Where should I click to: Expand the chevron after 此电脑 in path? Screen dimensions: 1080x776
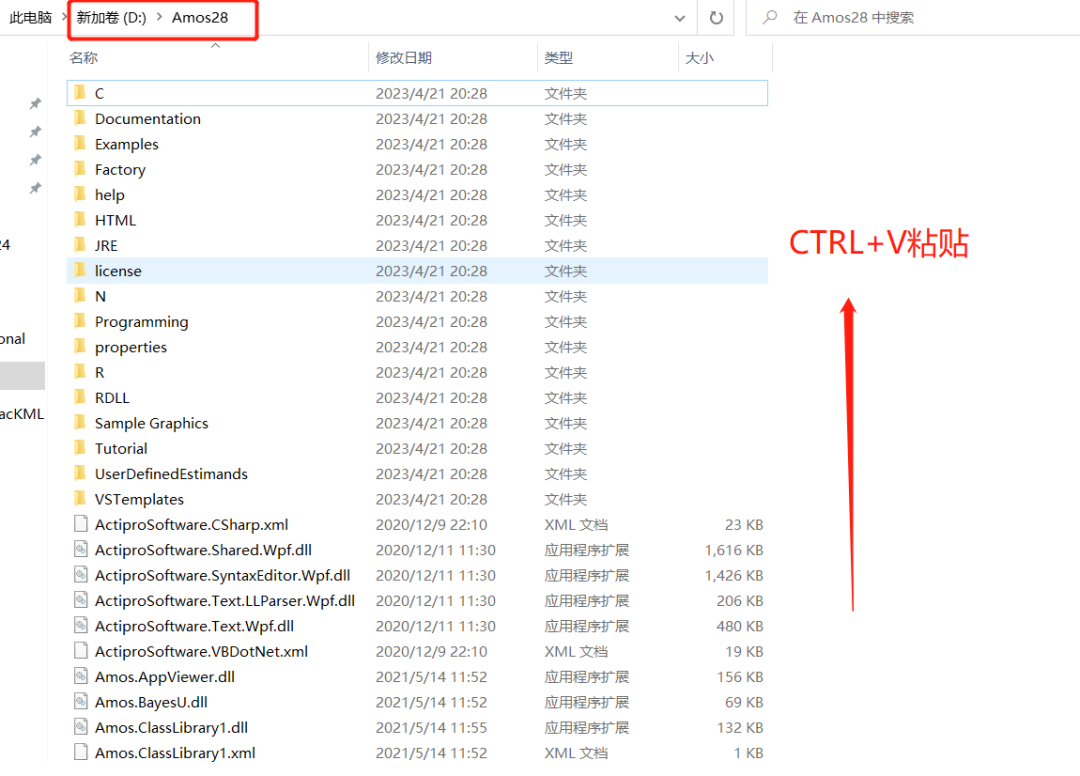[x=64, y=18]
